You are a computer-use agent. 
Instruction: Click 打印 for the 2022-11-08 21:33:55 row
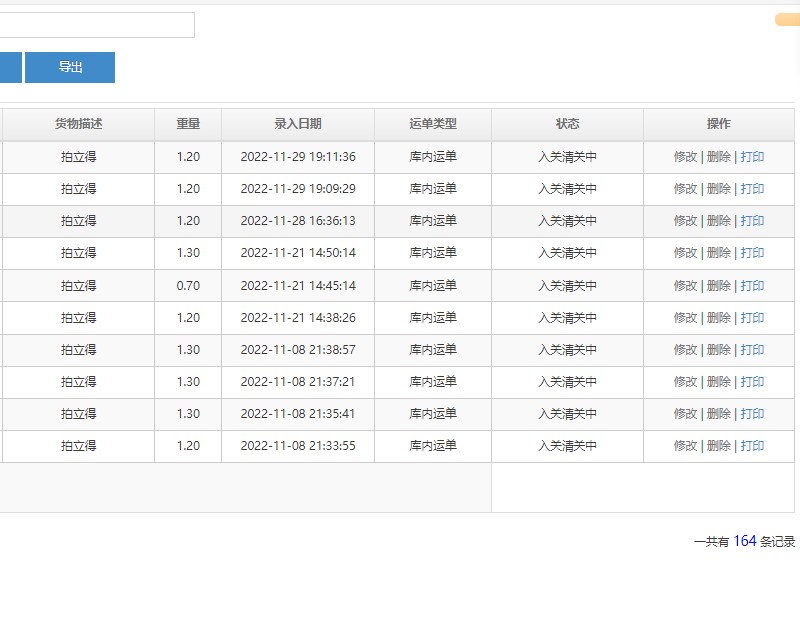(x=752, y=446)
